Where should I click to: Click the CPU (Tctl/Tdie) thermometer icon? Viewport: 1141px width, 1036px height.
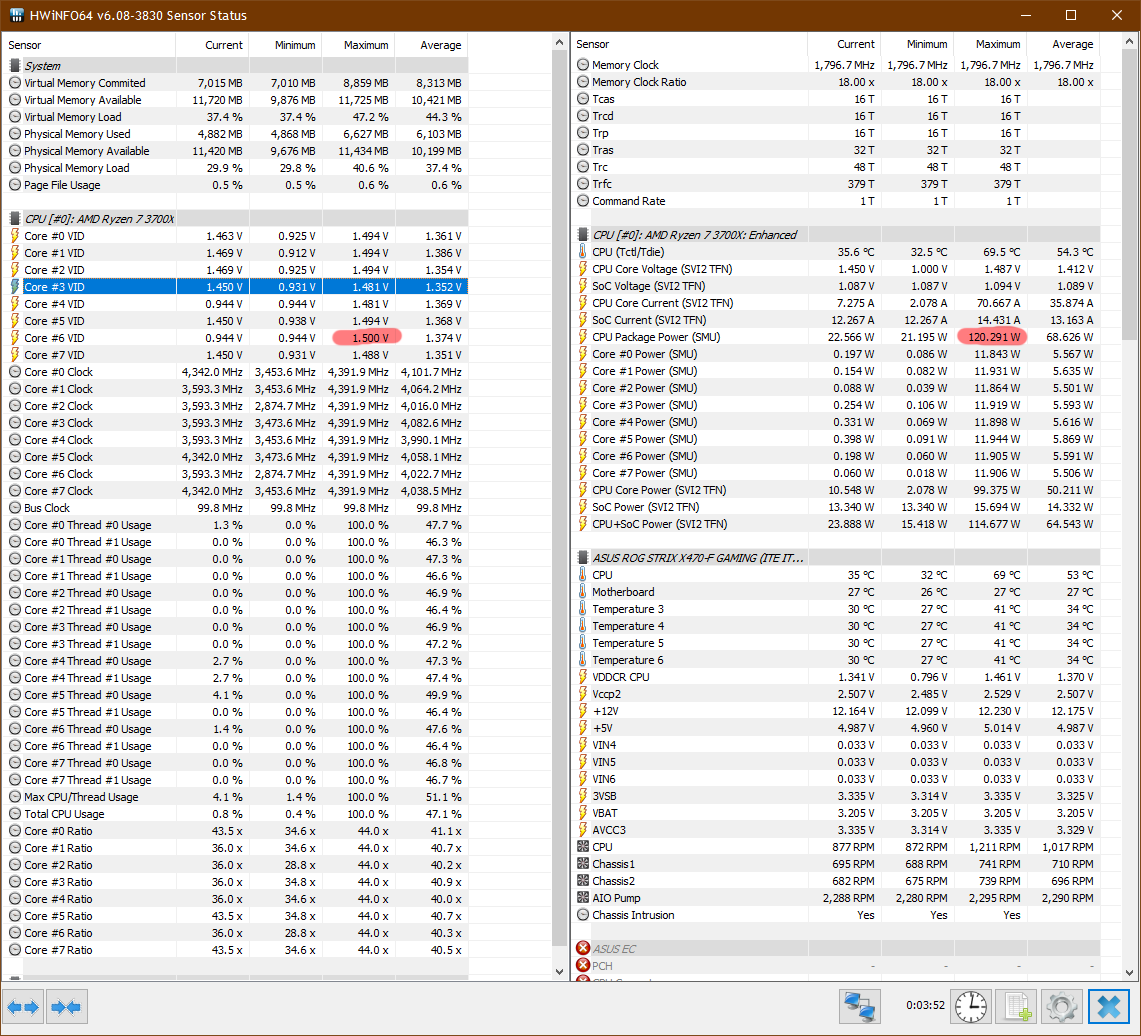583,252
